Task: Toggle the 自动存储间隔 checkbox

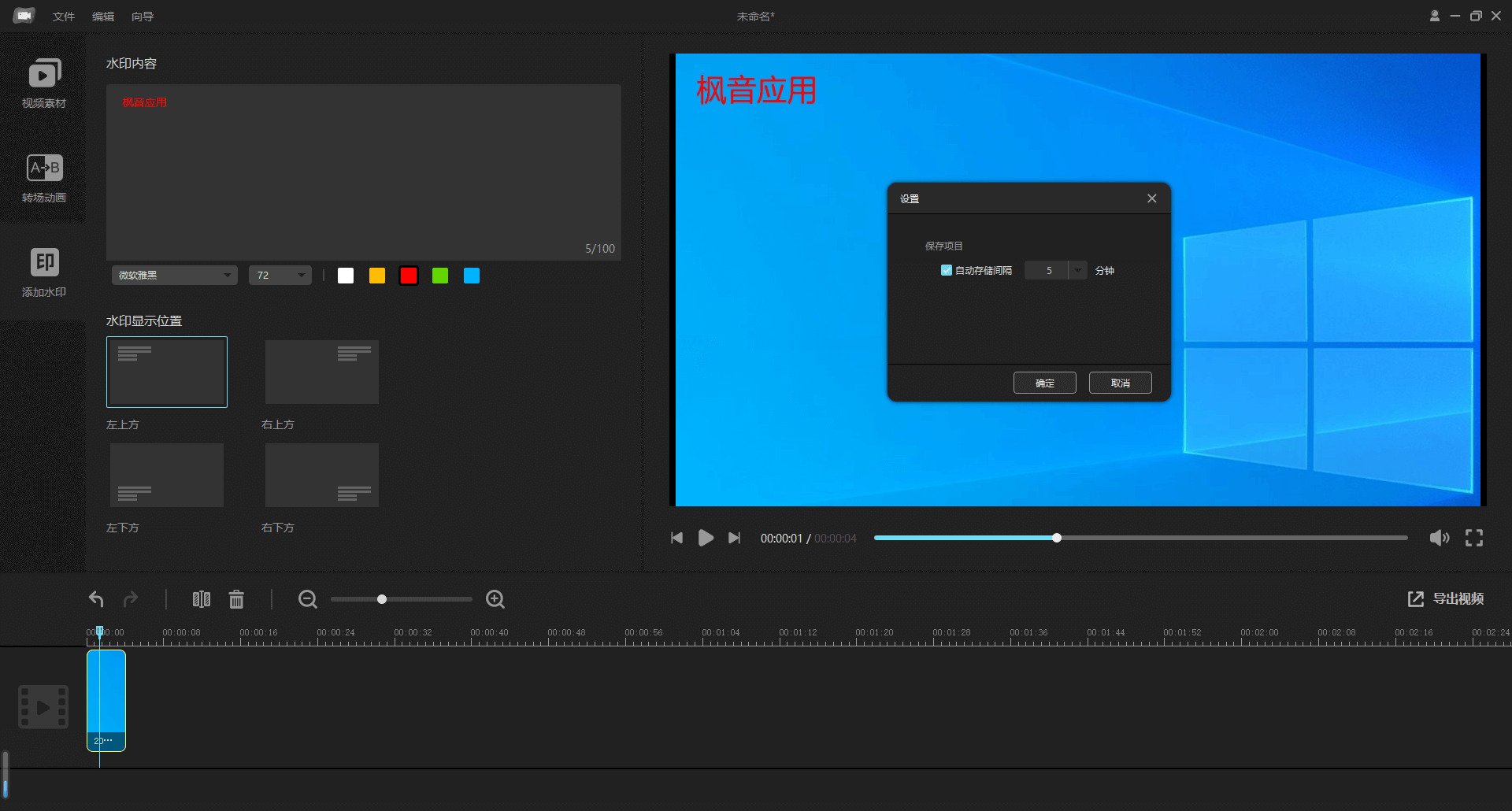Action: [x=947, y=270]
